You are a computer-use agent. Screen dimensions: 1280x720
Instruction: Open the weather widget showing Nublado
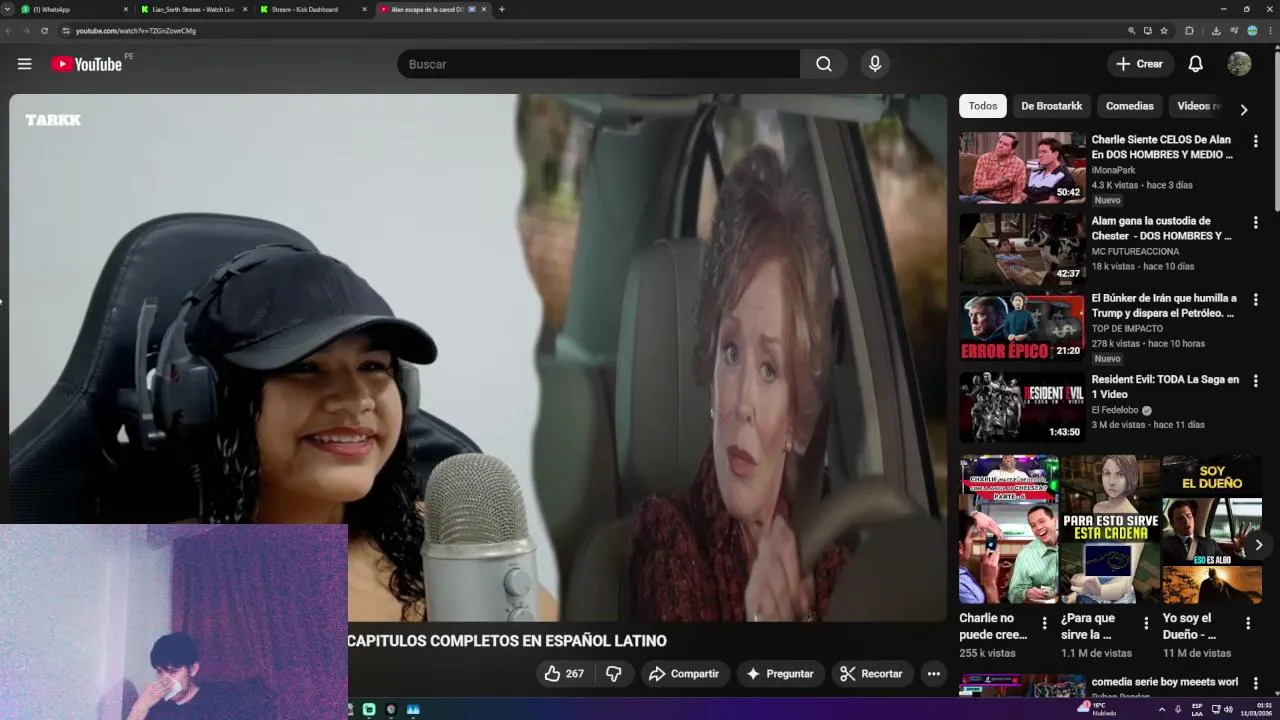coord(1096,709)
